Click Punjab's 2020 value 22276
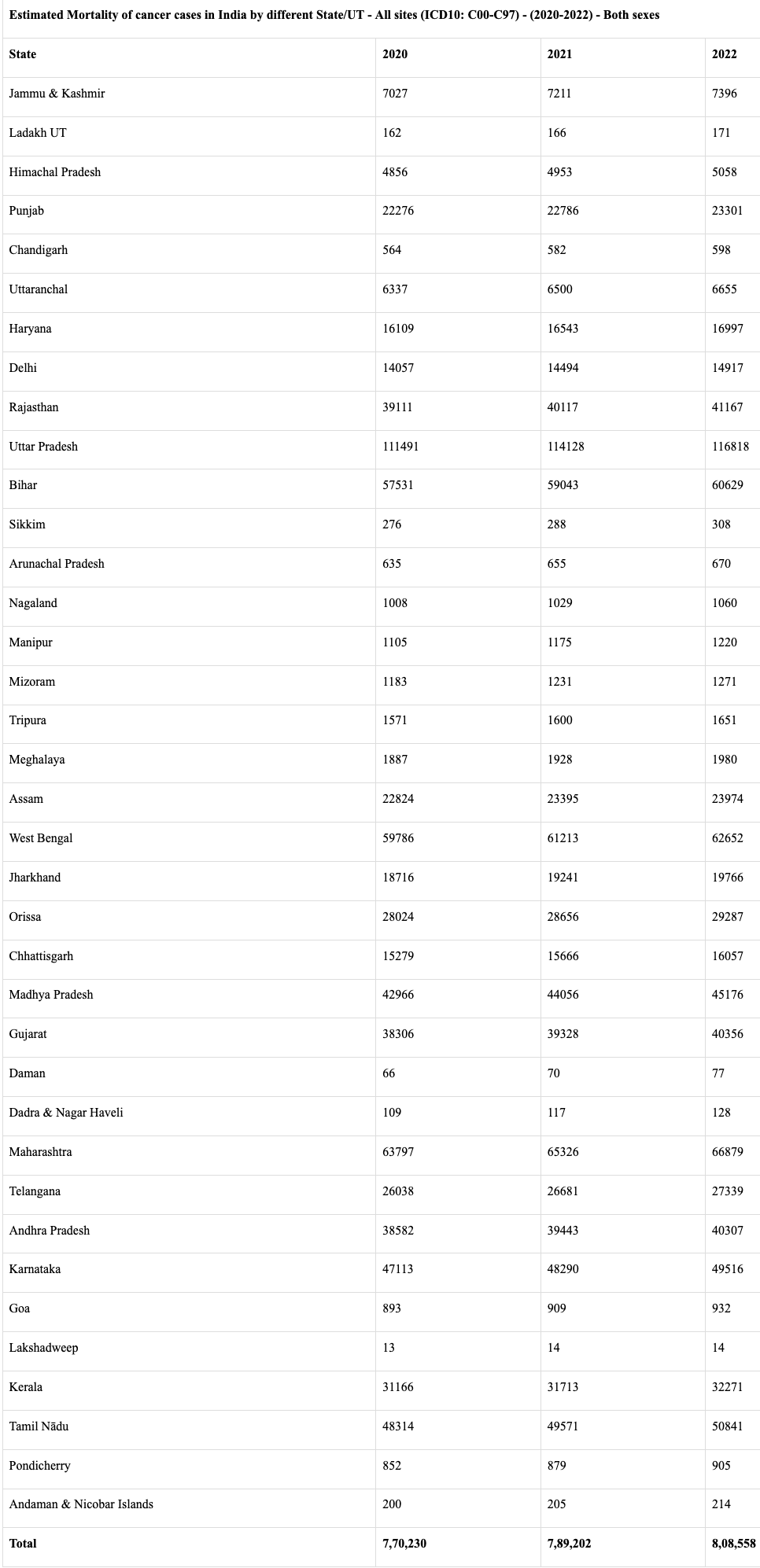 pyautogui.click(x=398, y=211)
